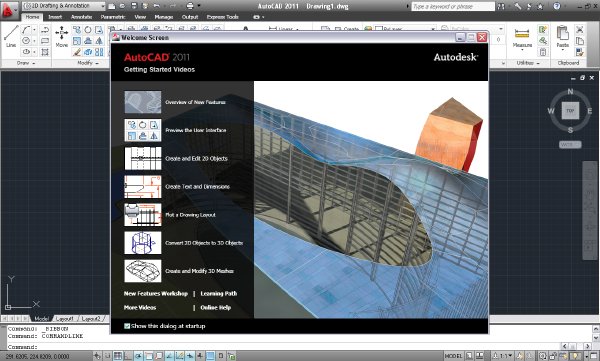The image size is (600, 361).
Task: Toggle the grid display status bar button
Action: tap(118, 356)
